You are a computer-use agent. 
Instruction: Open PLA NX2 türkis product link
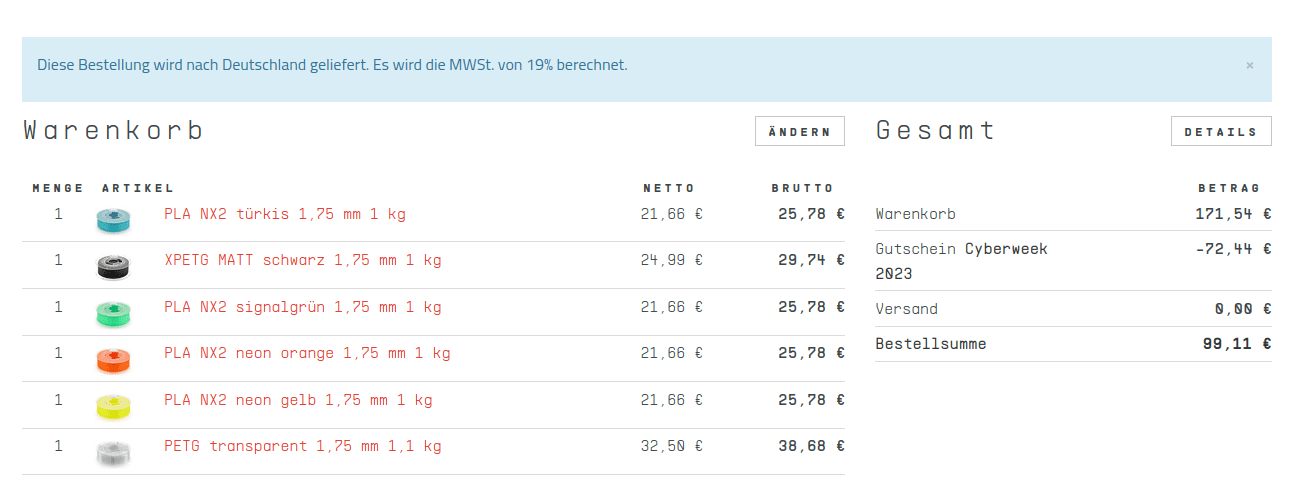coord(285,214)
